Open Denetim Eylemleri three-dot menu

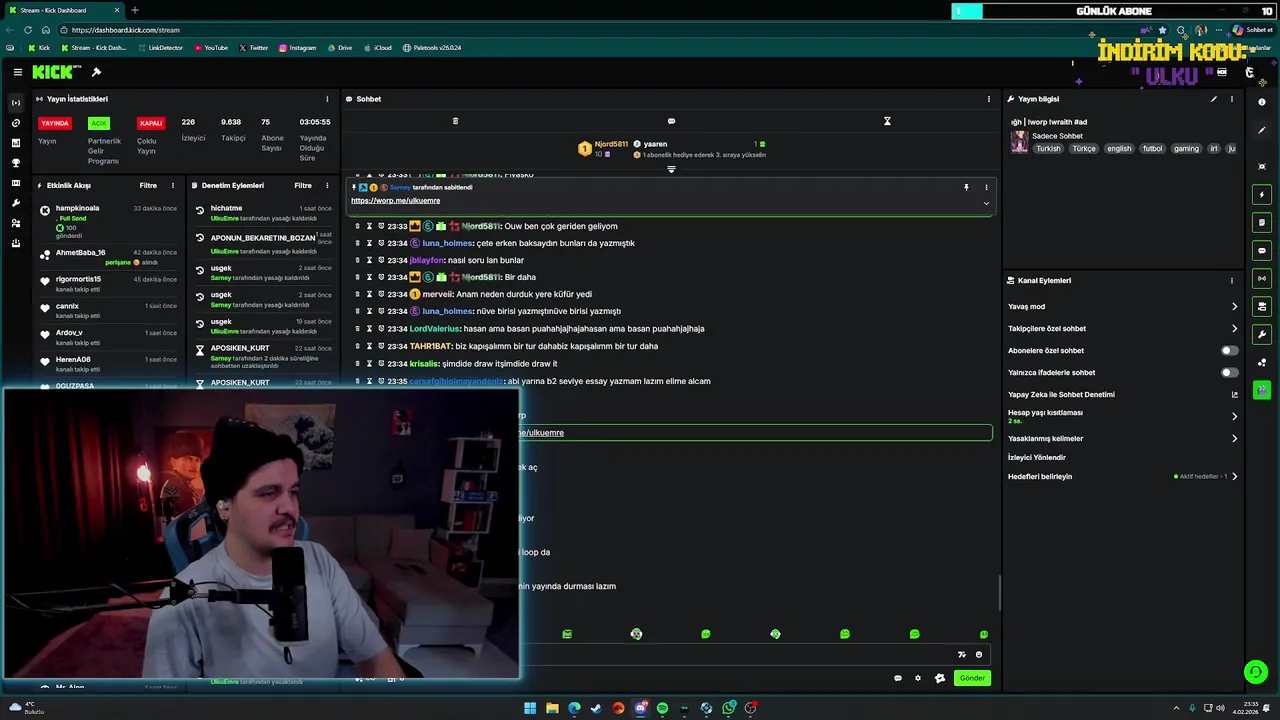coord(327,185)
